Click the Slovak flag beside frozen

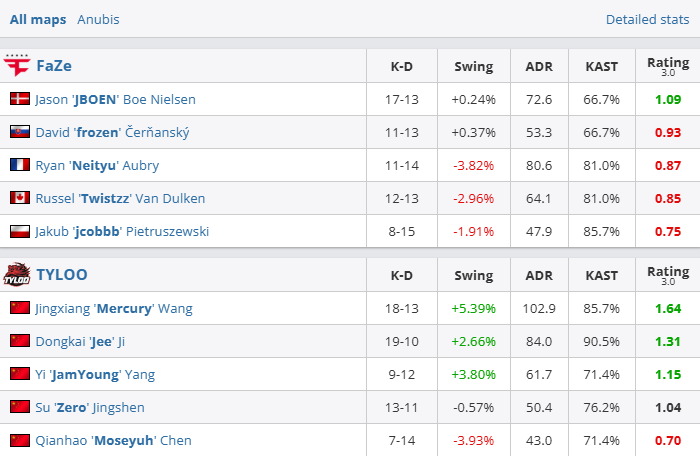(20, 132)
